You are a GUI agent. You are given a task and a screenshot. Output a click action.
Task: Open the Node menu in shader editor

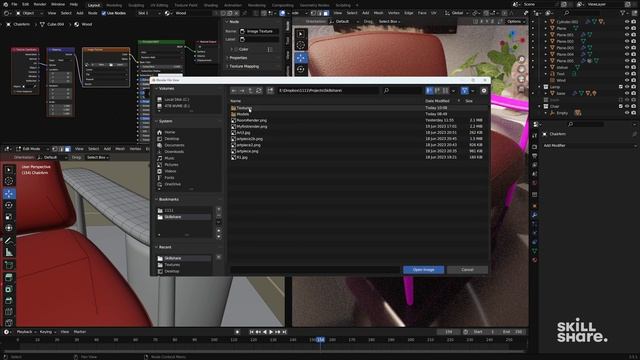coord(93,13)
